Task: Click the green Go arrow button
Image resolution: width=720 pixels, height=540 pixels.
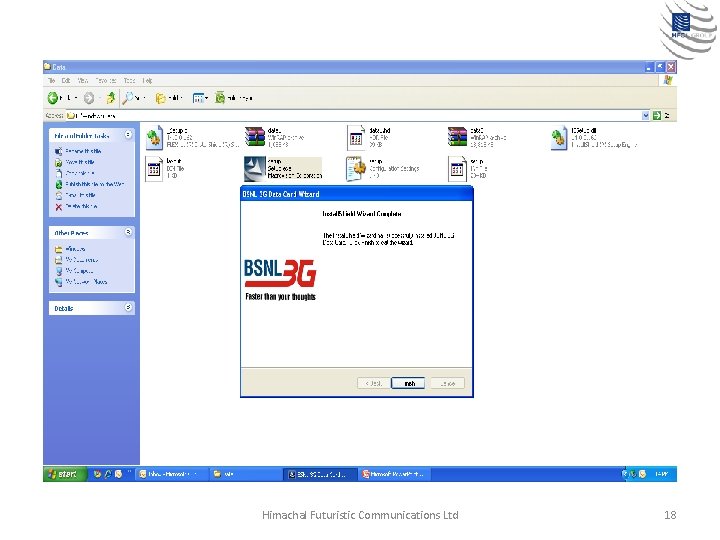Action: click(x=657, y=116)
